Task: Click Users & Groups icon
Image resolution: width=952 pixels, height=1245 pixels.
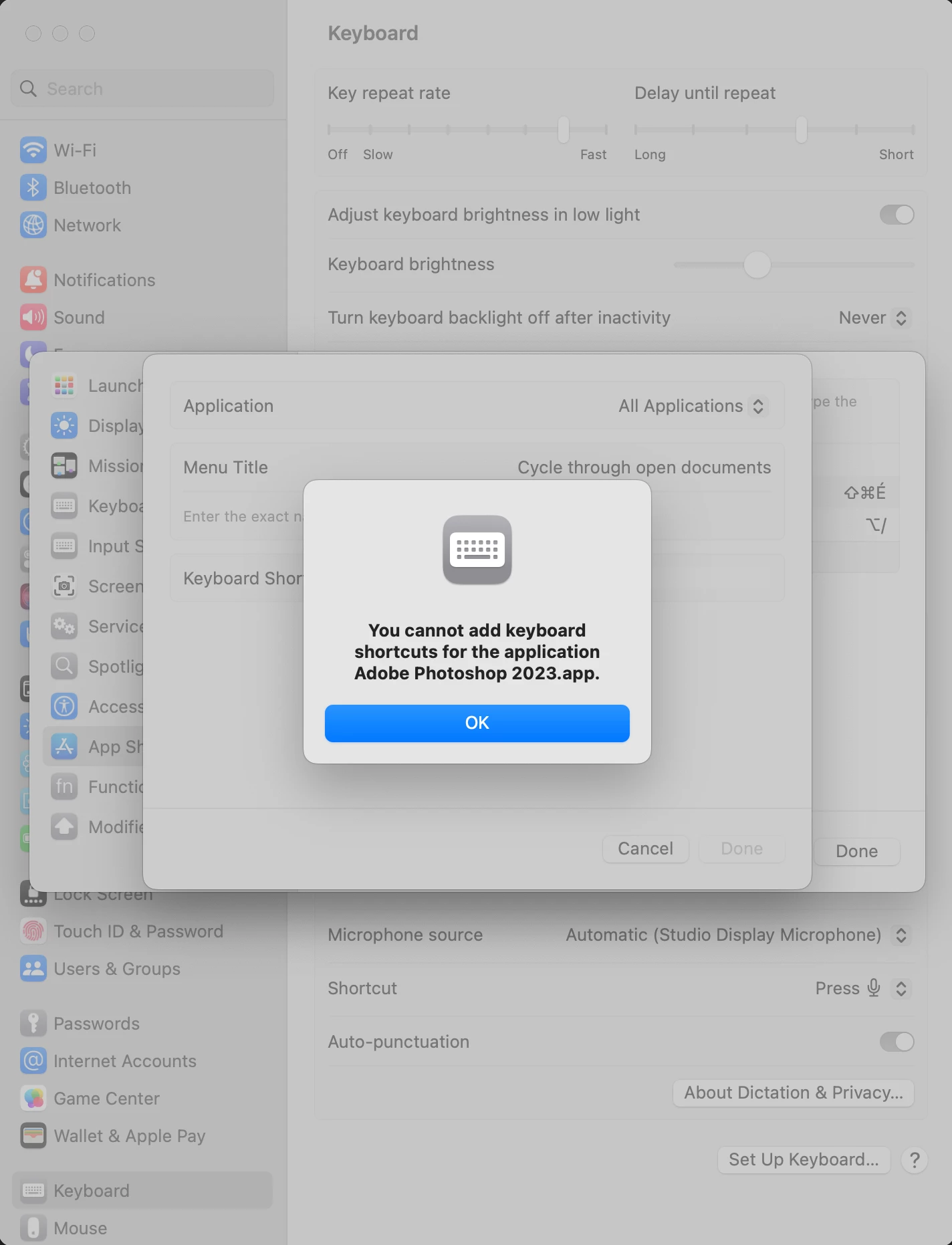Action: [x=33, y=969]
